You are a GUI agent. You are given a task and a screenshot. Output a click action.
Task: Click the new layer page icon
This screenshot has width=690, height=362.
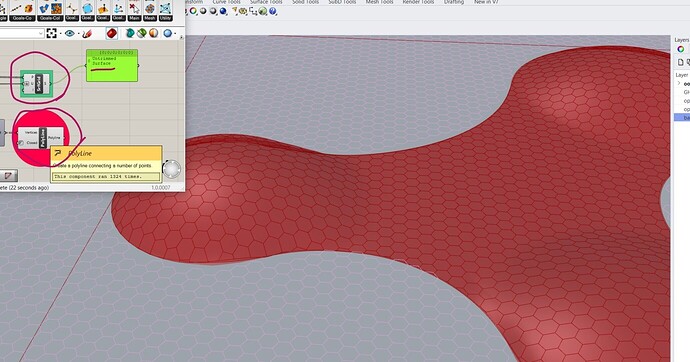pos(681,62)
